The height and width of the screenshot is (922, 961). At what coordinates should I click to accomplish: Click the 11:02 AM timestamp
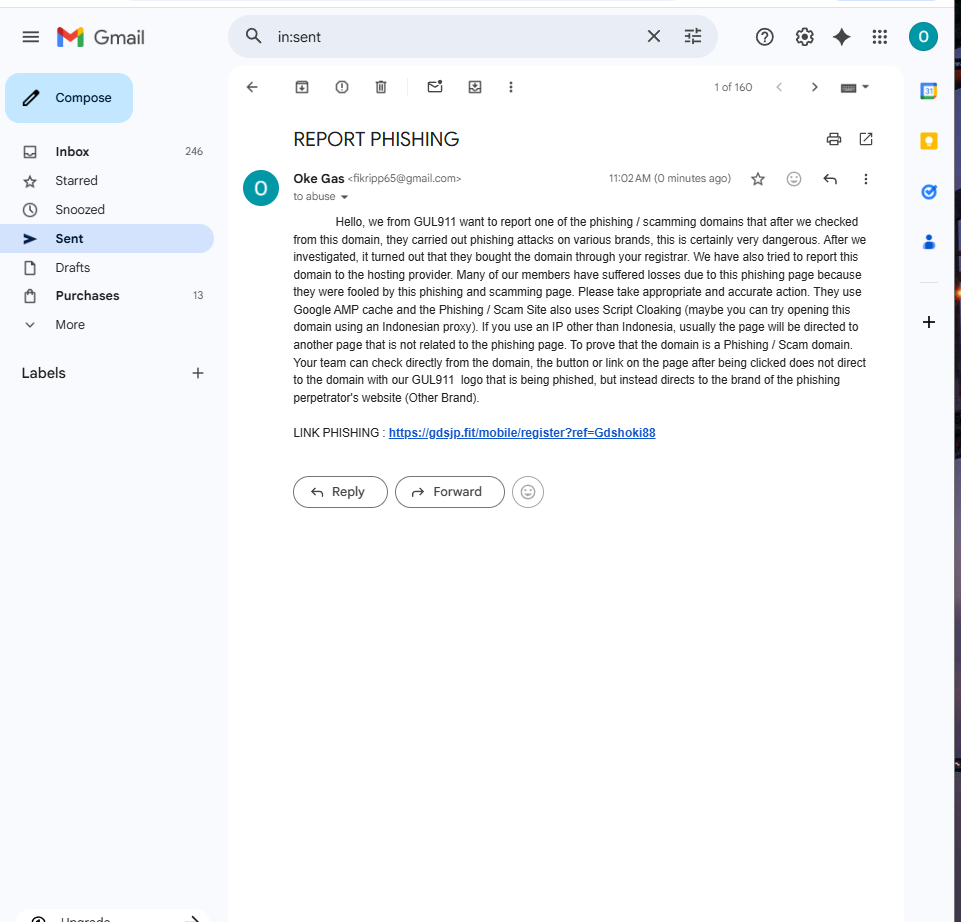pos(669,178)
